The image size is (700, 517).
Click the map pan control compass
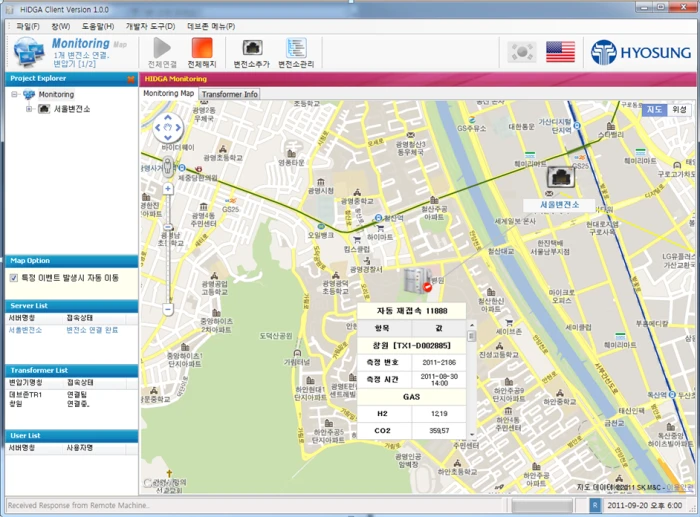click(168, 127)
